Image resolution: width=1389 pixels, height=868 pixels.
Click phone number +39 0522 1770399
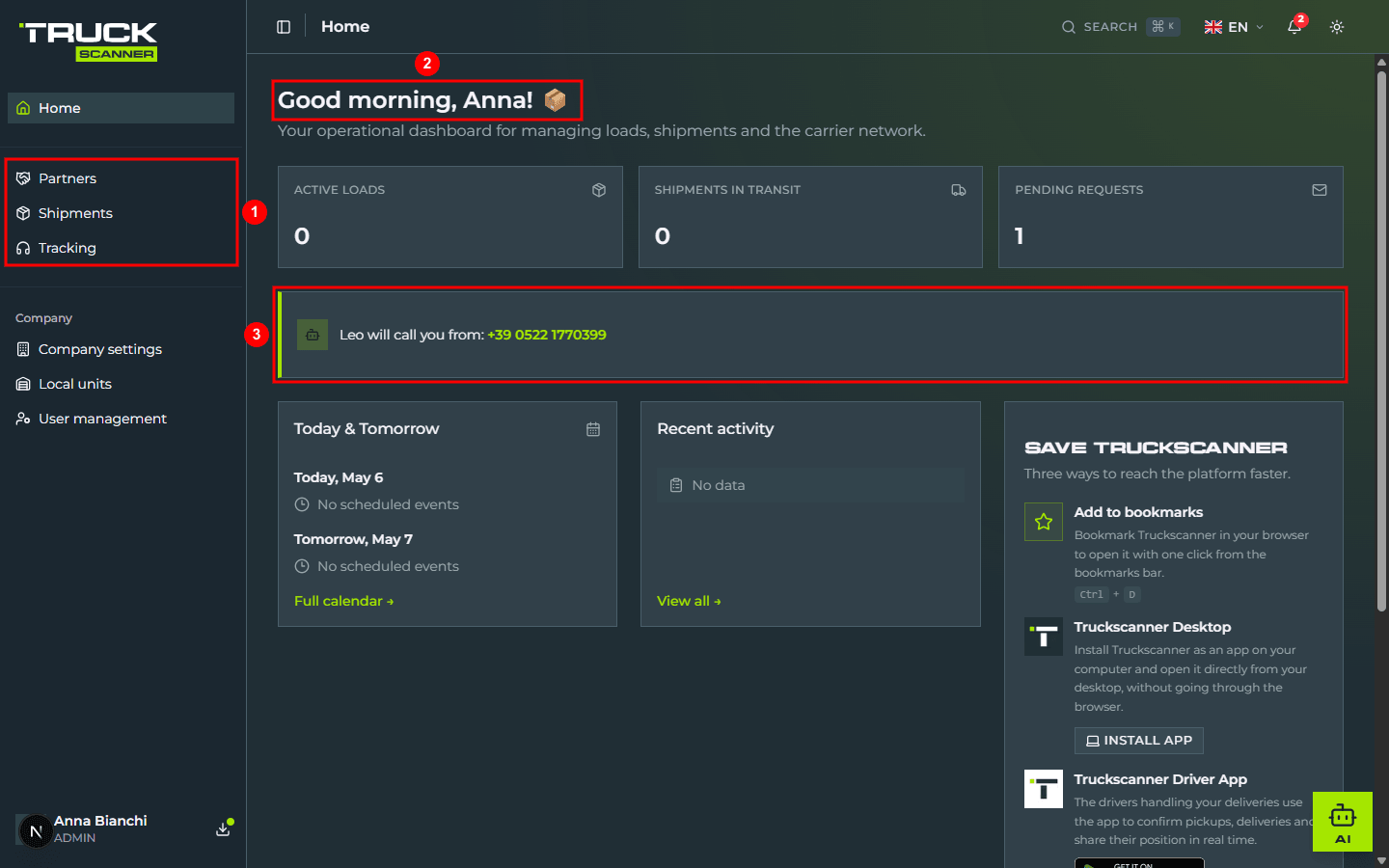547,335
